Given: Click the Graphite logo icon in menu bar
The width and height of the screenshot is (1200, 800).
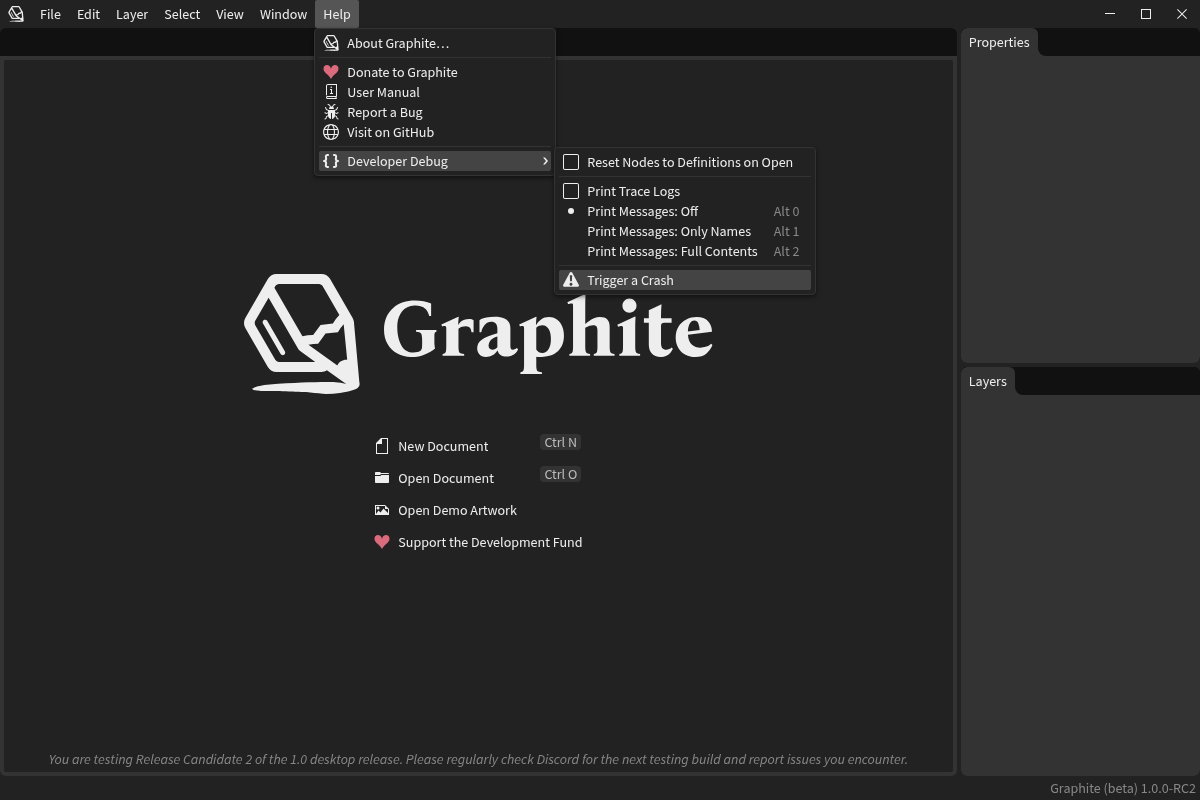Looking at the screenshot, I should [16, 14].
